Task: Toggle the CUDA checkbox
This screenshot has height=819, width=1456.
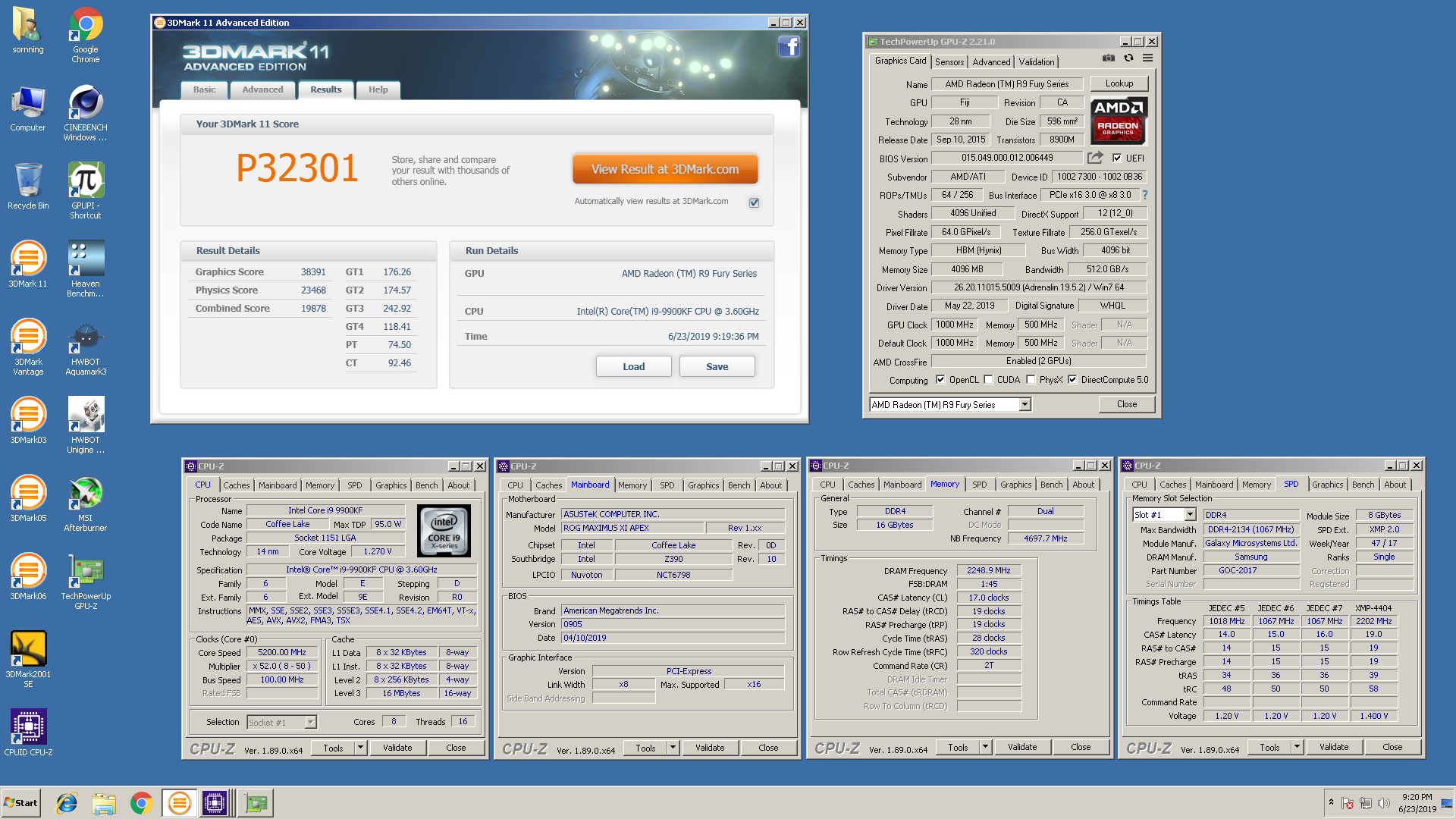Action: coord(988,380)
